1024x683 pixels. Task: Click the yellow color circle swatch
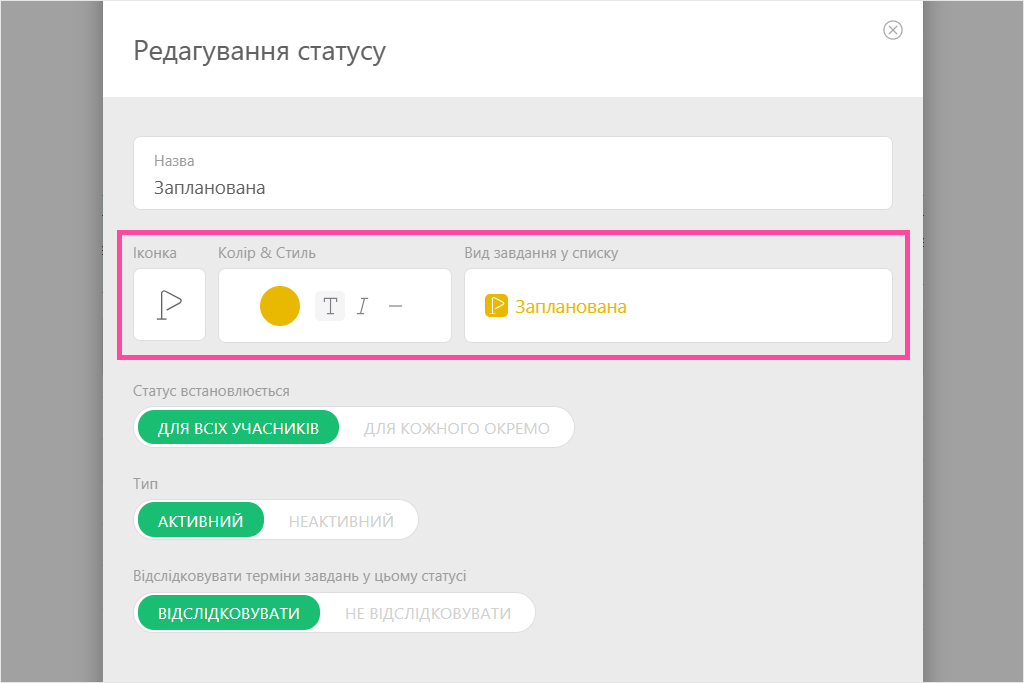click(x=280, y=306)
